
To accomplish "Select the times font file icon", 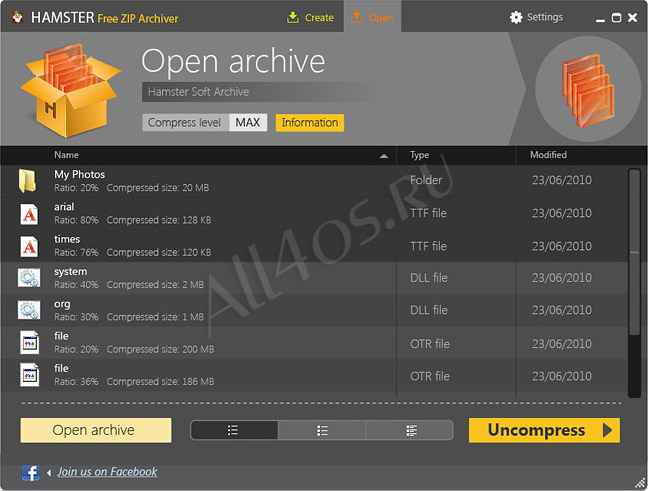I will tap(29, 246).
